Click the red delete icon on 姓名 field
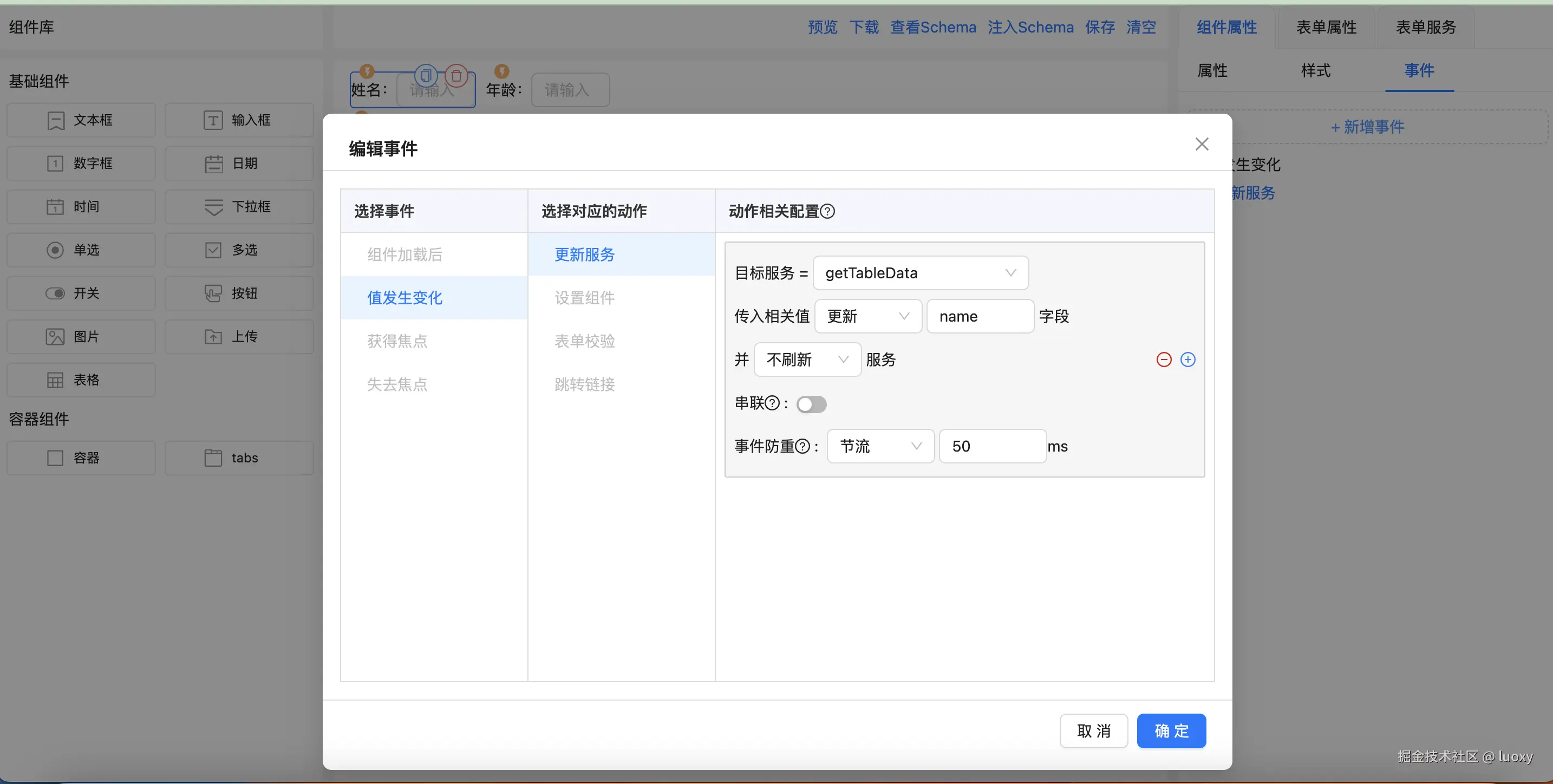Screen dimensions: 1553x784 456,76
